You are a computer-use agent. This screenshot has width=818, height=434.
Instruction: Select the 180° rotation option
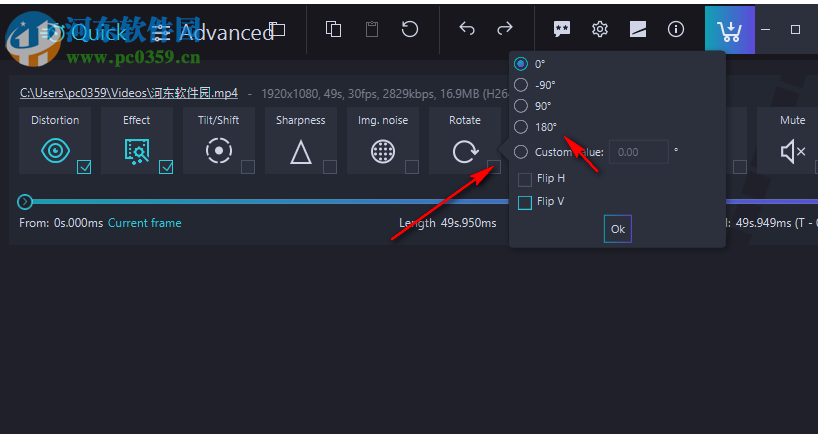tap(521, 127)
